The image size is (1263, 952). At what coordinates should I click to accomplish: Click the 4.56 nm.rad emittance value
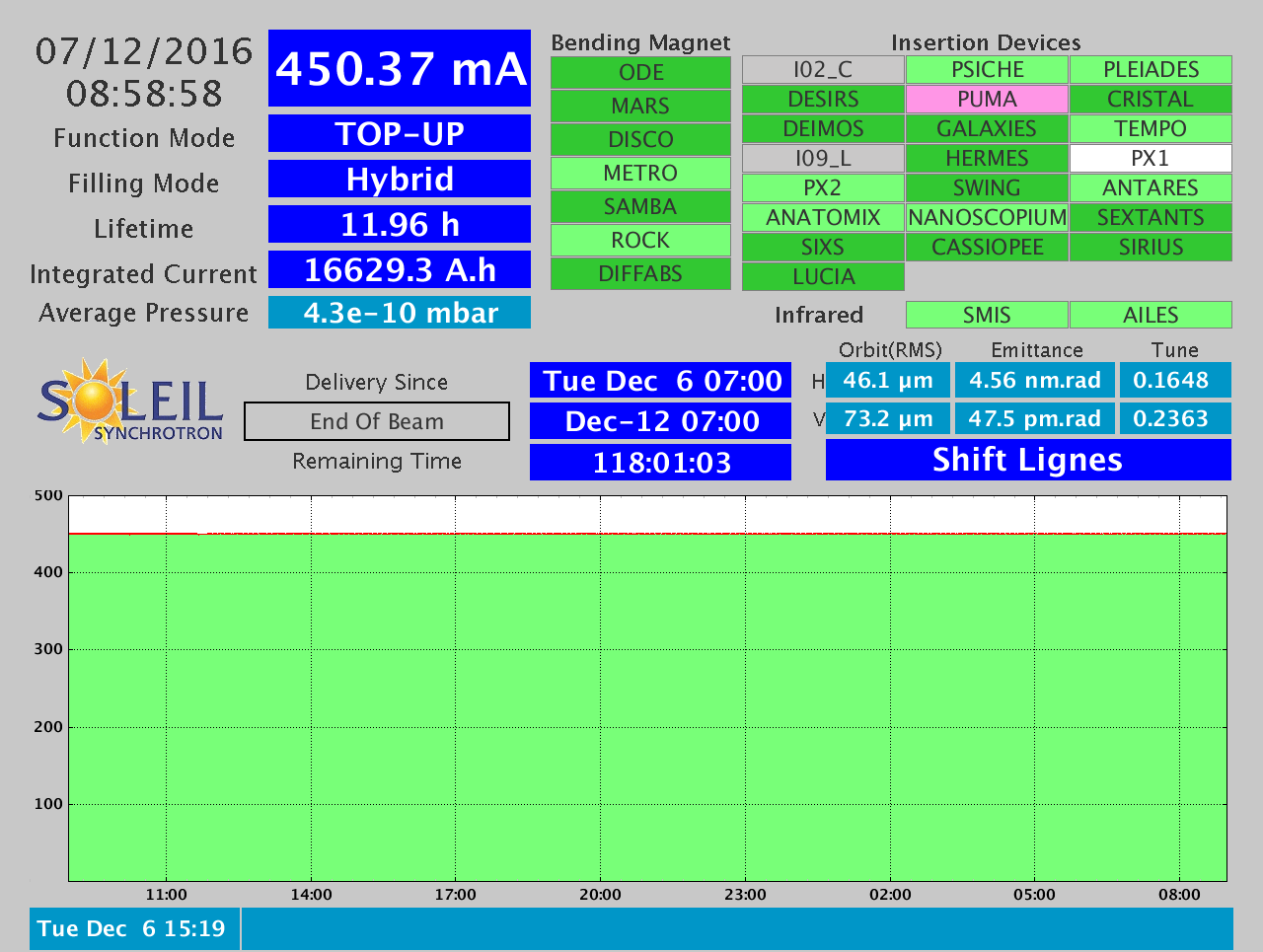(x=1035, y=380)
